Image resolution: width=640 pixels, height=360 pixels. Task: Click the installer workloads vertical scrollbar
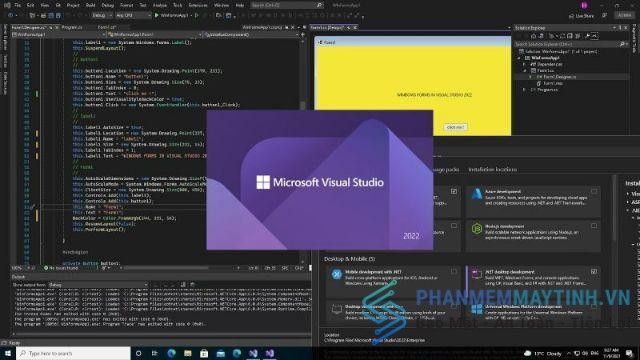tap(614, 208)
